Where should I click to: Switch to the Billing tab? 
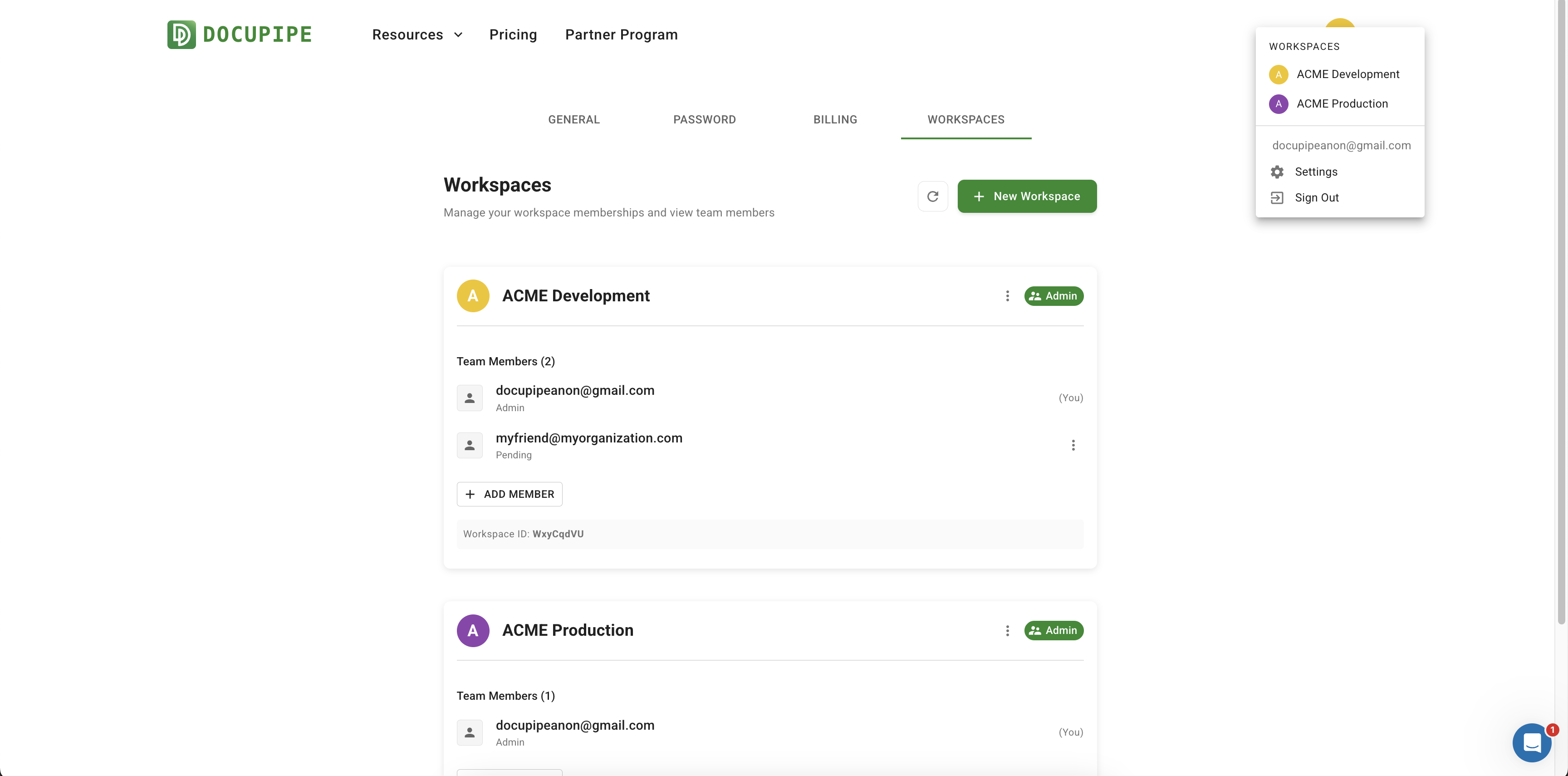(834, 120)
